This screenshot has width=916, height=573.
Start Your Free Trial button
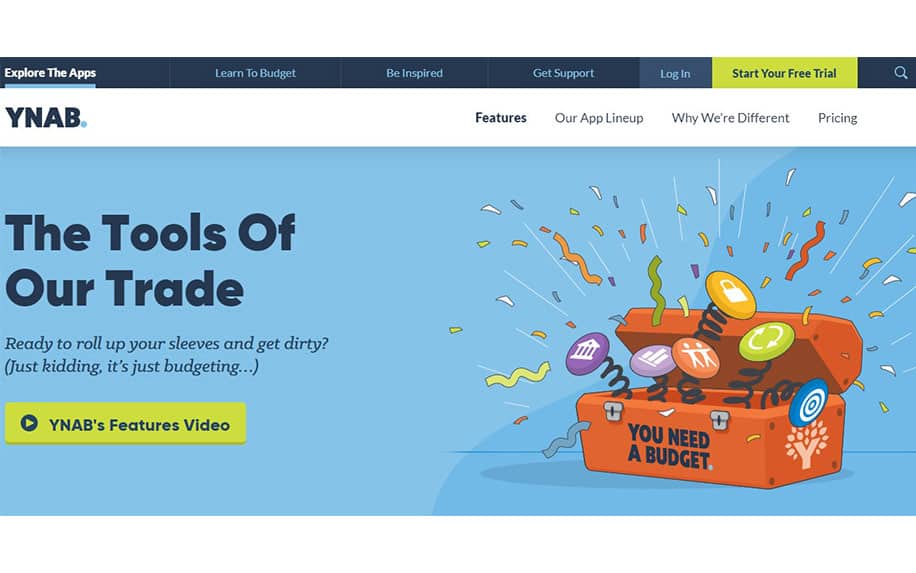pyautogui.click(x=785, y=73)
